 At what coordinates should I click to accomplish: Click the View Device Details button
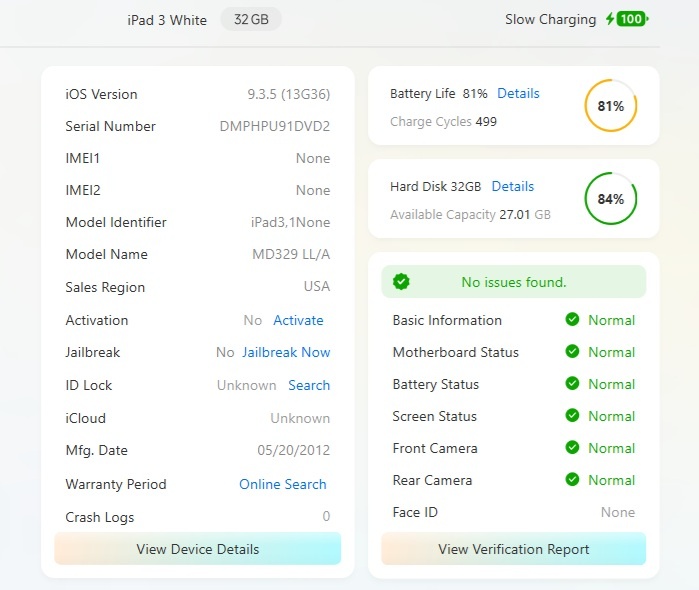(x=198, y=549)
